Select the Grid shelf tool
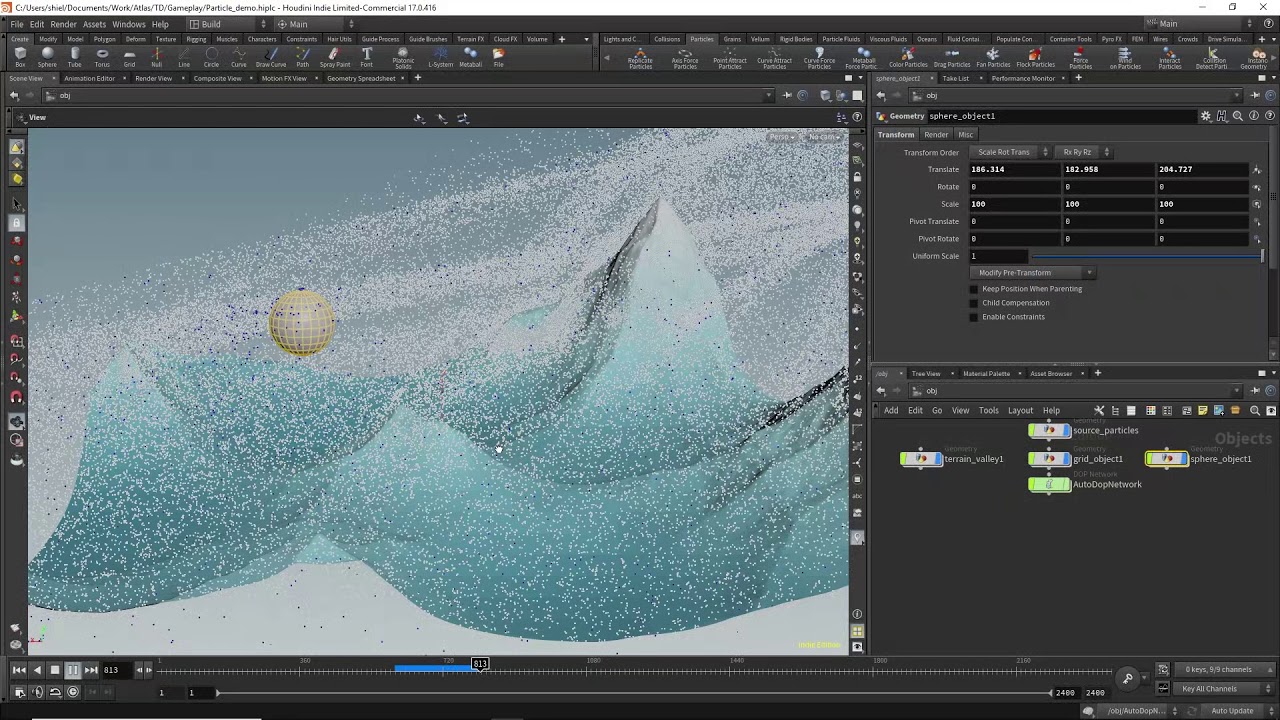Viewport: 1280px width, 720px height. tap(129, 57)
